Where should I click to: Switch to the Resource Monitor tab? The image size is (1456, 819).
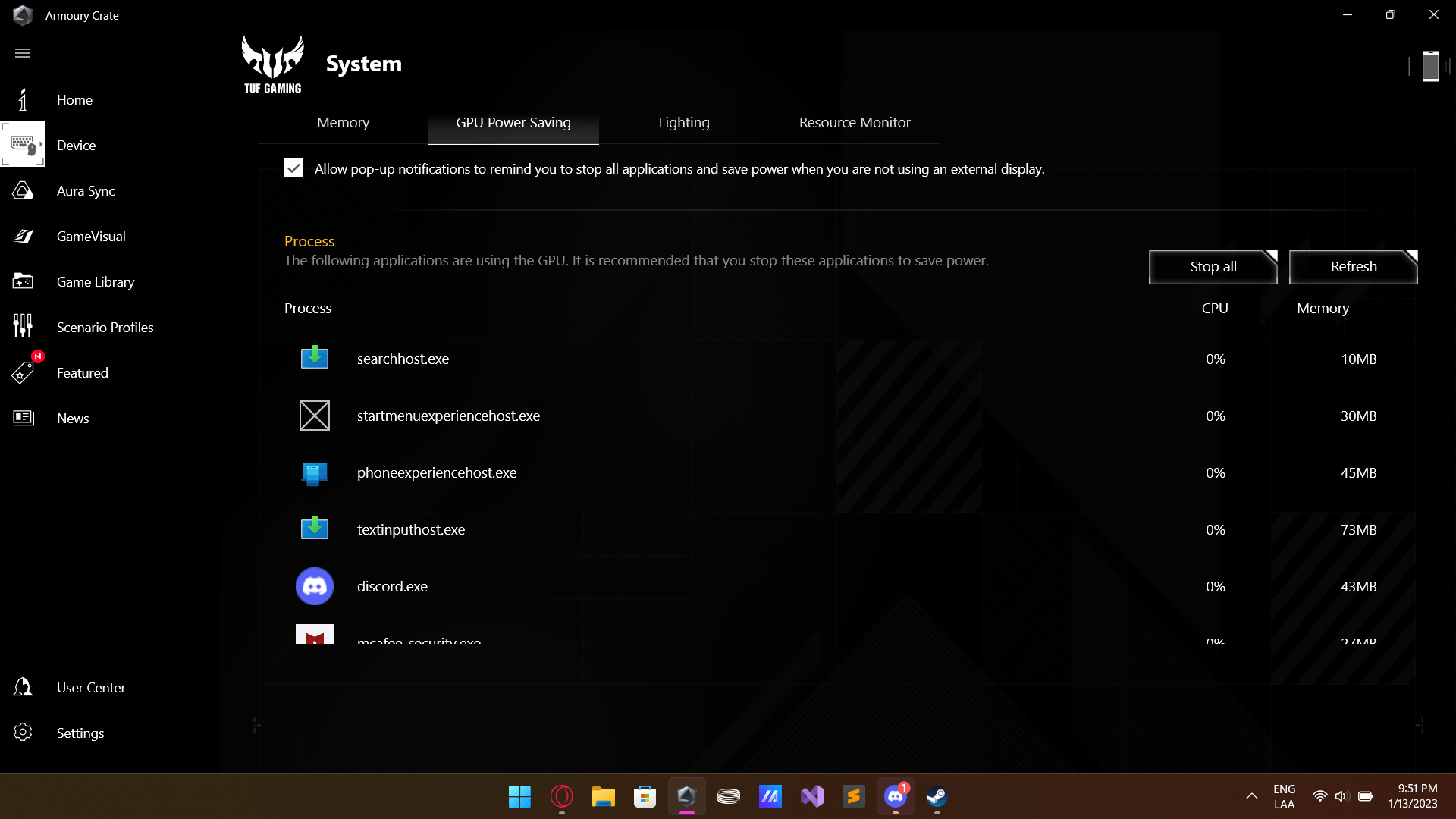point(854,123)
